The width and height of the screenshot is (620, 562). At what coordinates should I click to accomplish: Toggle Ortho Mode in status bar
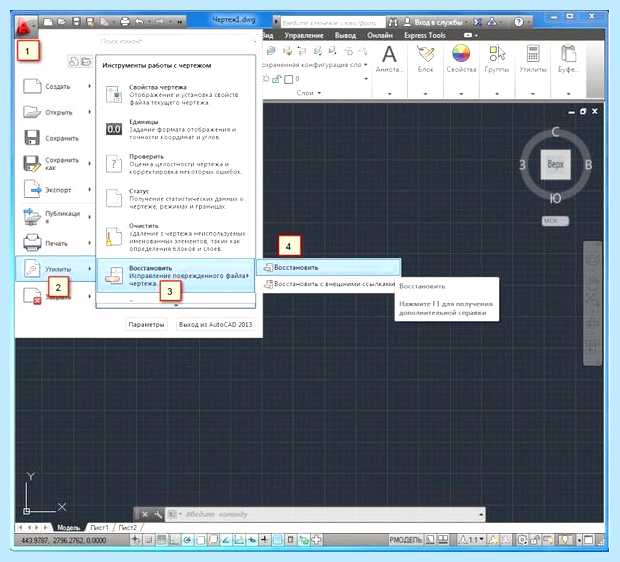tap(174, 539)
